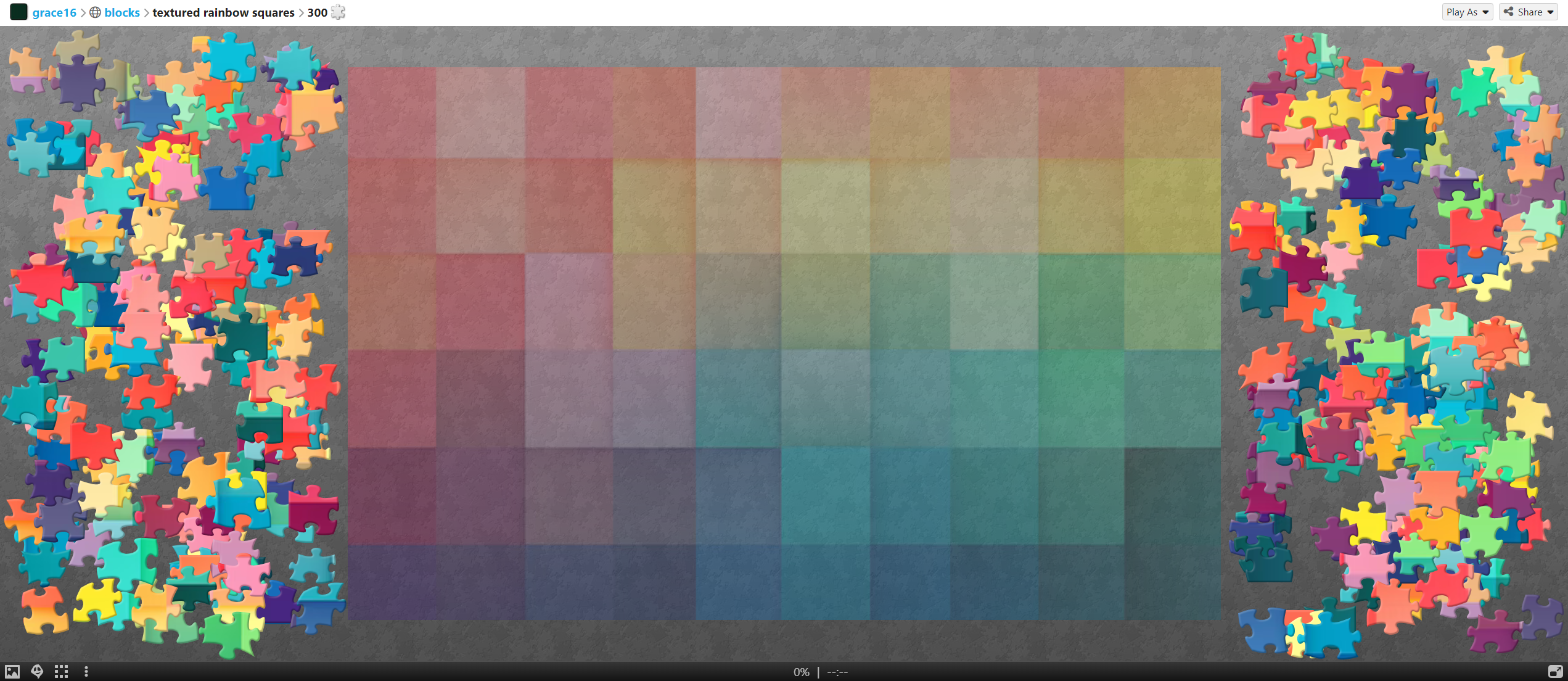Click the white puzzle piece cut icon

[339, 12]
